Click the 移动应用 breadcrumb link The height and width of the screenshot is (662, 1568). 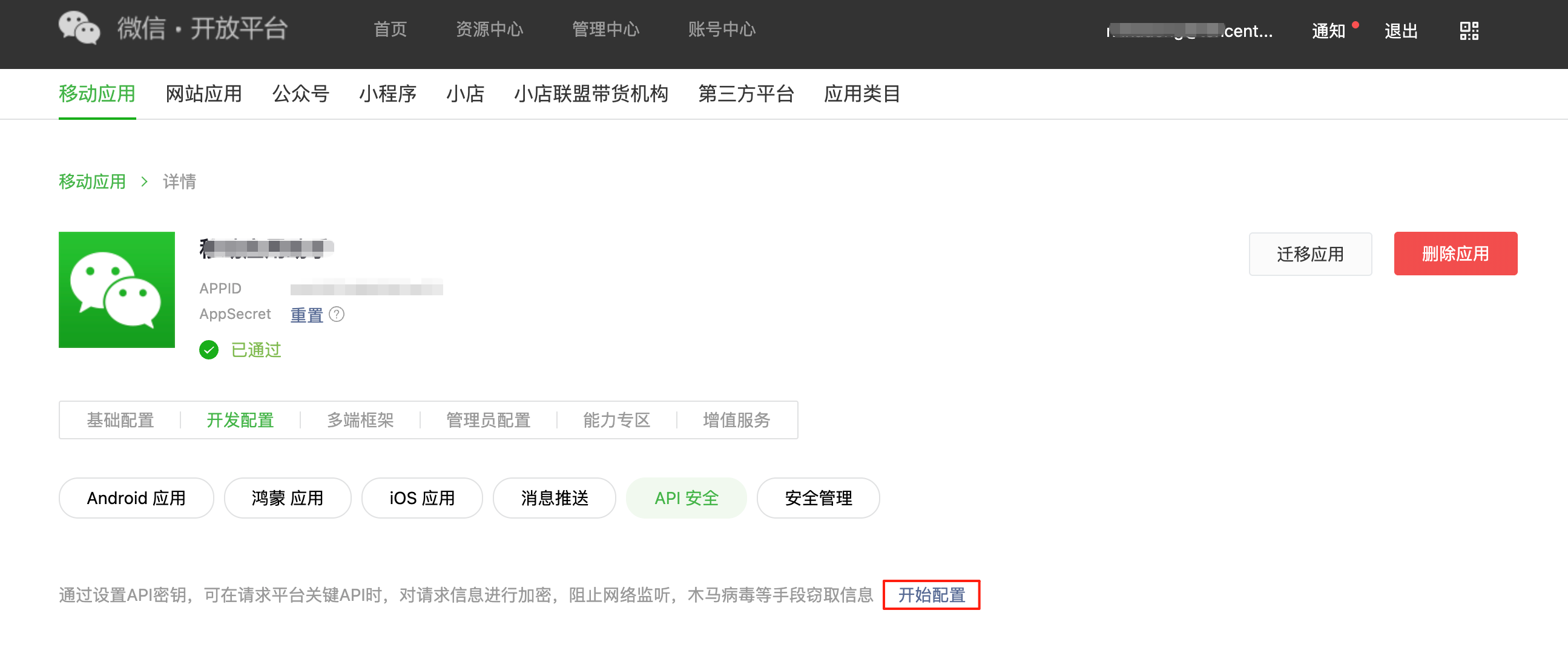92,182
